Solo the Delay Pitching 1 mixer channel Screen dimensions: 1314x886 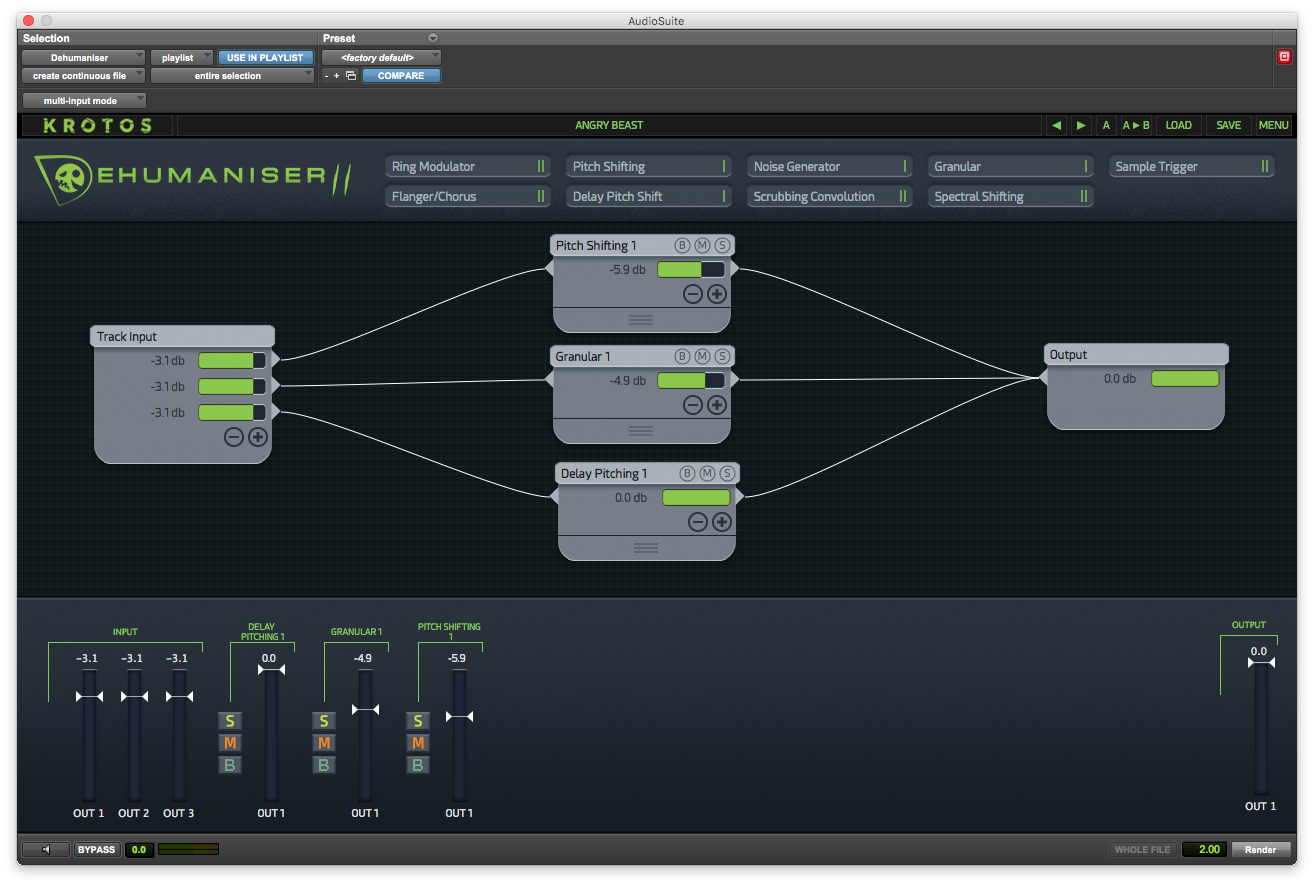click(x=229, y=721)
